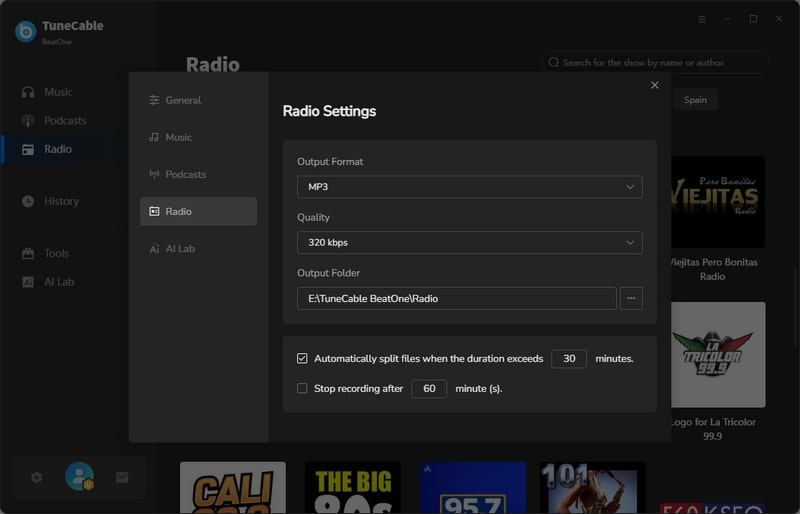Open the 101 station thumbnail
800x514 pixels.
coord(592,487)
